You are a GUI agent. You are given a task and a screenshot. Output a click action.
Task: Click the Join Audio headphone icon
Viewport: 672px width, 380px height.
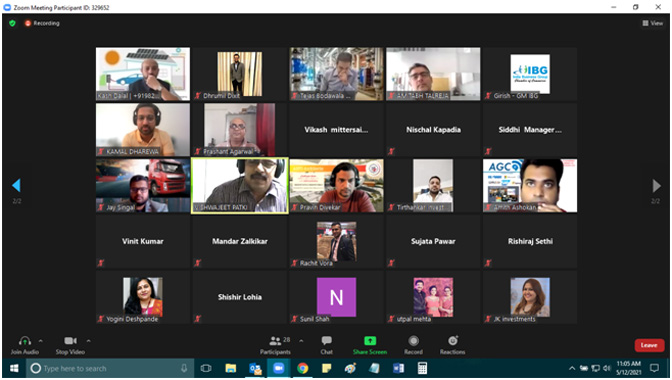(24, 341)
